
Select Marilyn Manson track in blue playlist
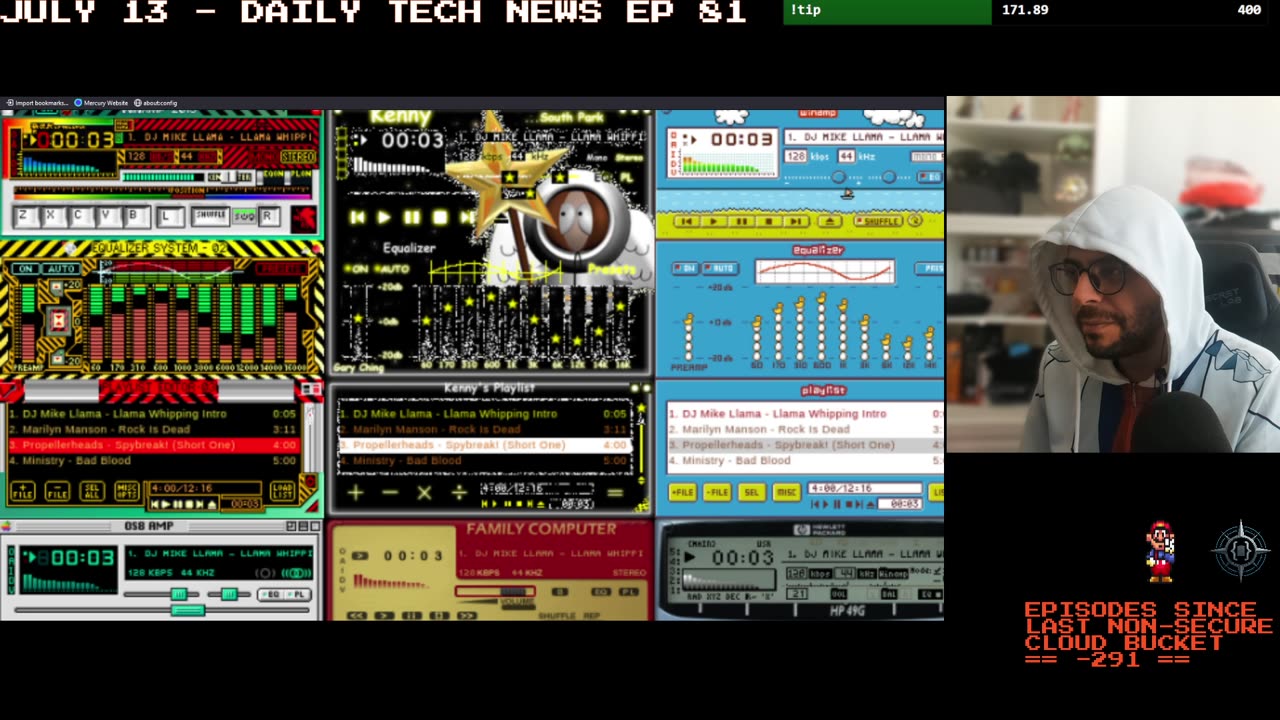click(804, 429)
